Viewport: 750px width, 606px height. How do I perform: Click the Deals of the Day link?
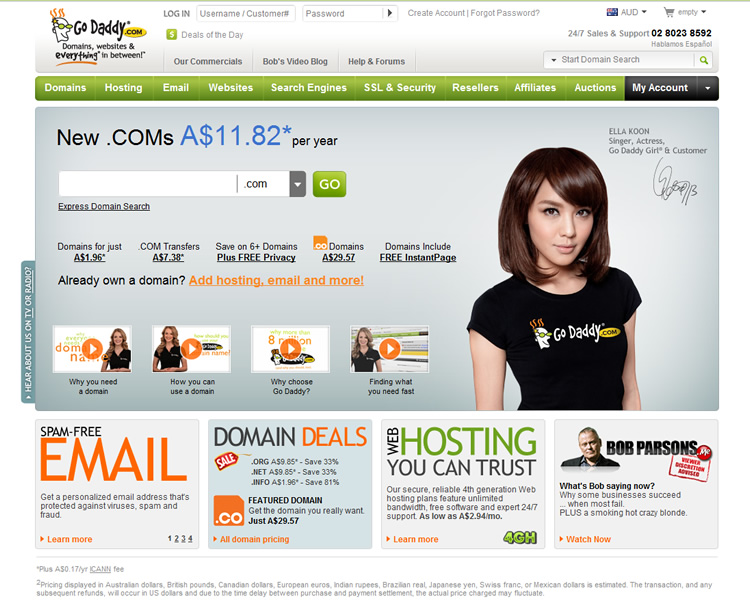pos(212,35)
